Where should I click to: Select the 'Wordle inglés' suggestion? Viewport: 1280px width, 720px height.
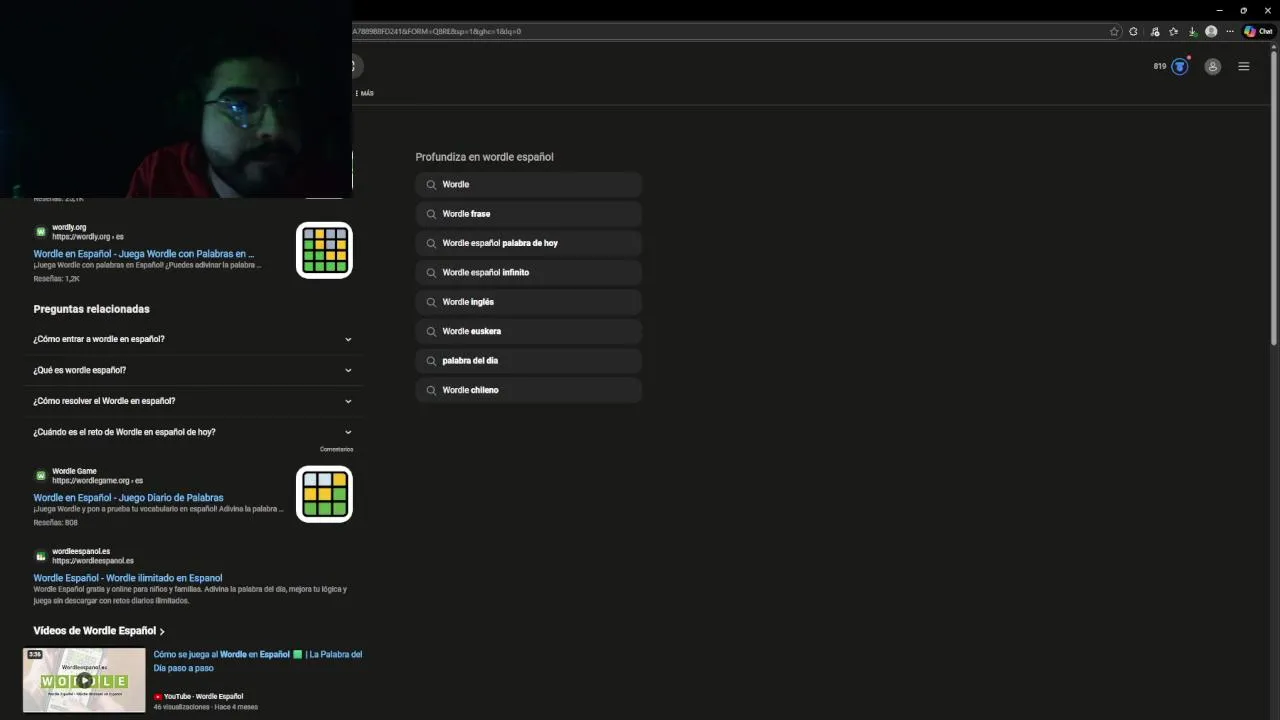click(x=528, y=302)
